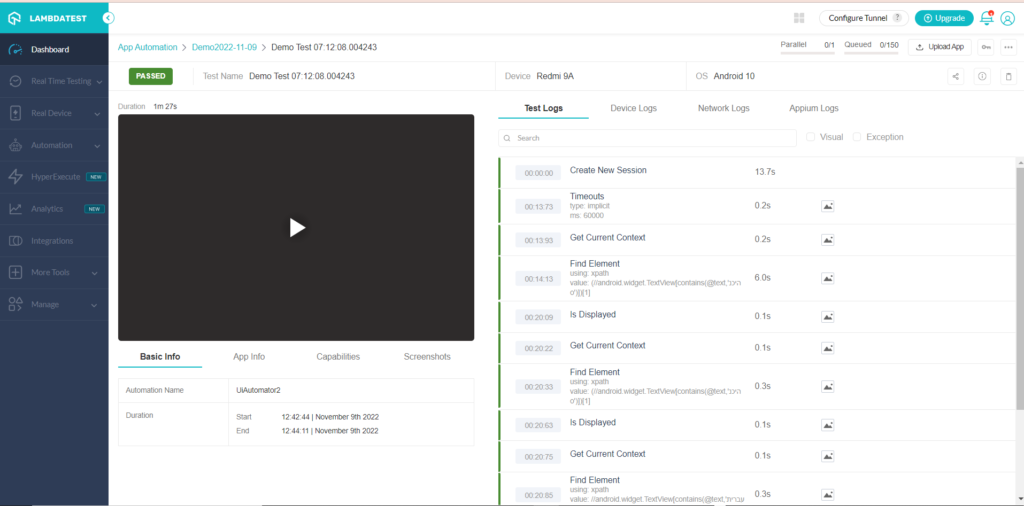Open notifications bell icon

987,18
